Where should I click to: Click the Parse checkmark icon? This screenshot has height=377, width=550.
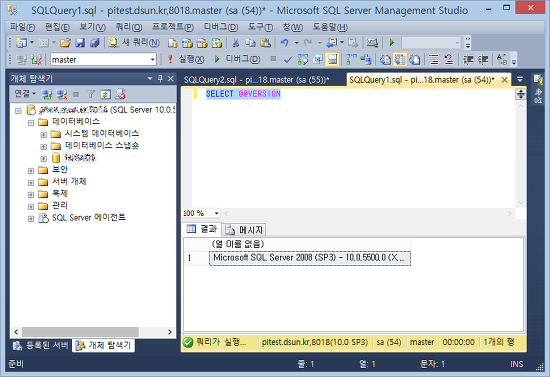click(x=288, y=60)
